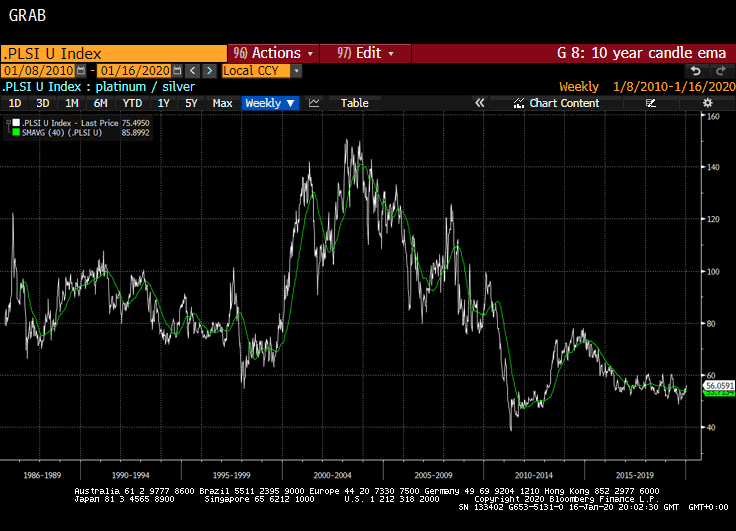The width and height of the screenshot is (736, 531).
Task: Click the 140 y-axis value
Action: 713,167
